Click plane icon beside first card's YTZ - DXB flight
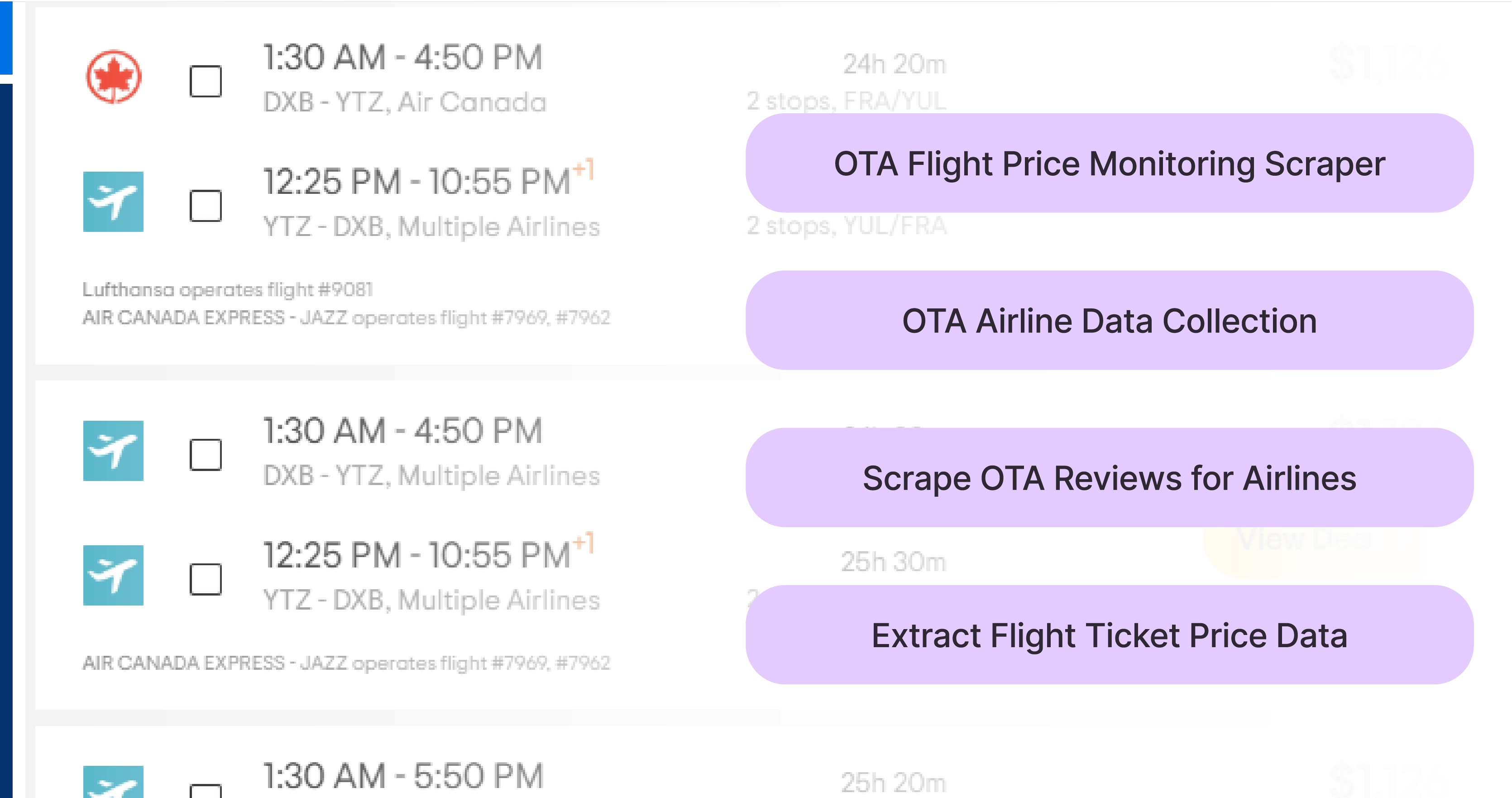 [113, 202]
